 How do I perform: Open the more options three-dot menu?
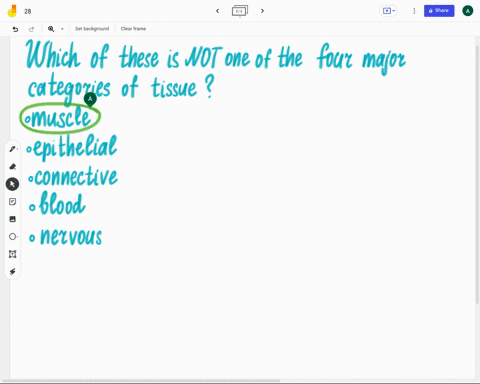(x=414, y=11)
